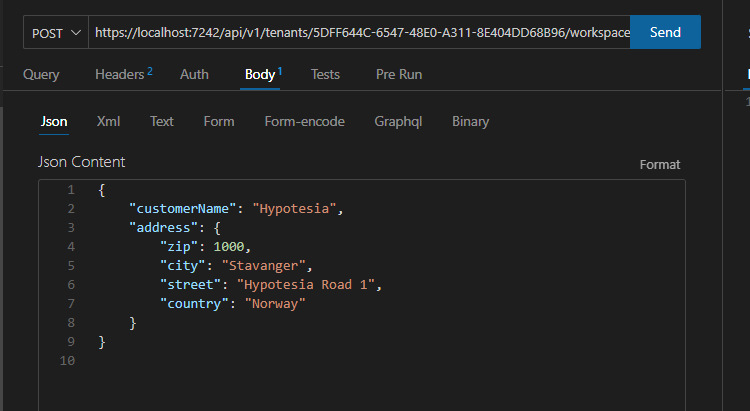Click the Format link

click(x=659, y=164)
